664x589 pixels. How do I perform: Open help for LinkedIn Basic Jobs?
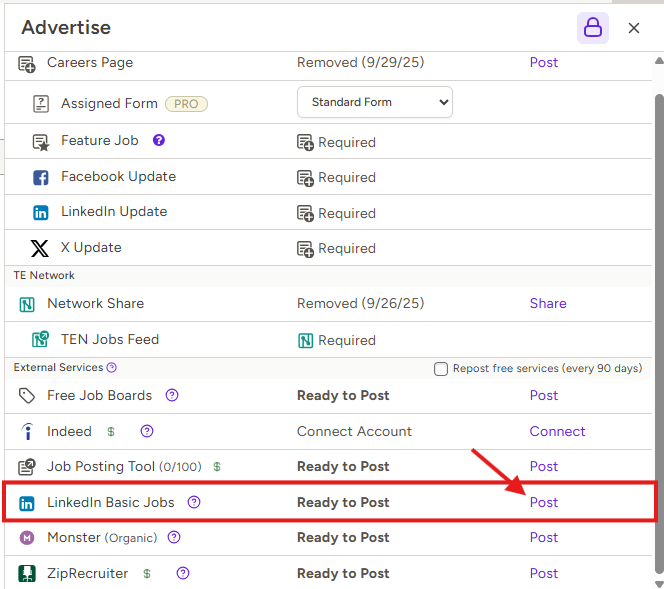tap(194, 502)
